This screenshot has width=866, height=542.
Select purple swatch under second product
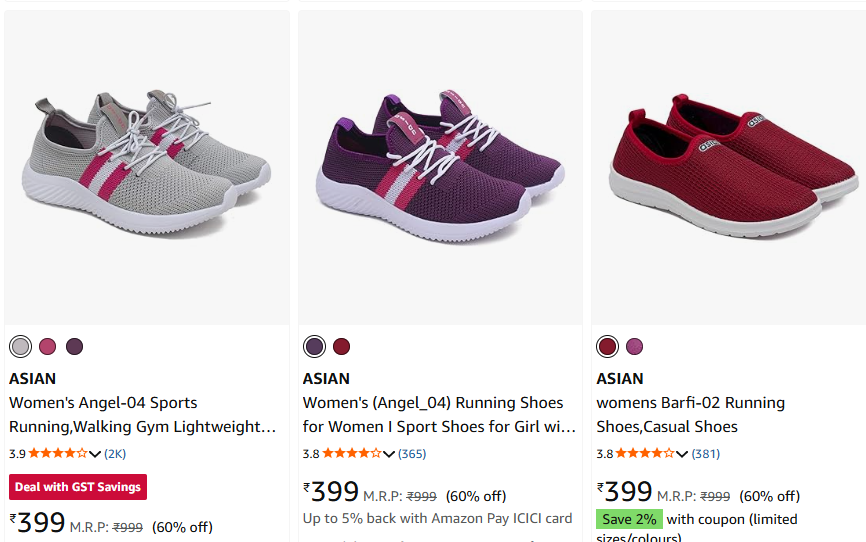pos(314,347)
